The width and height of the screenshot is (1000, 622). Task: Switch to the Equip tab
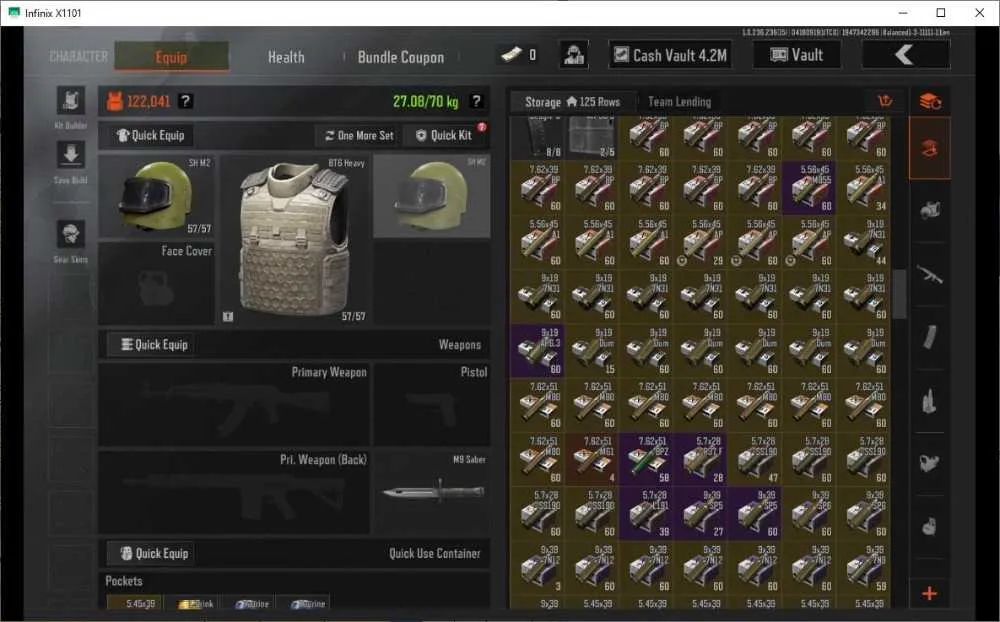pos(172,56)
